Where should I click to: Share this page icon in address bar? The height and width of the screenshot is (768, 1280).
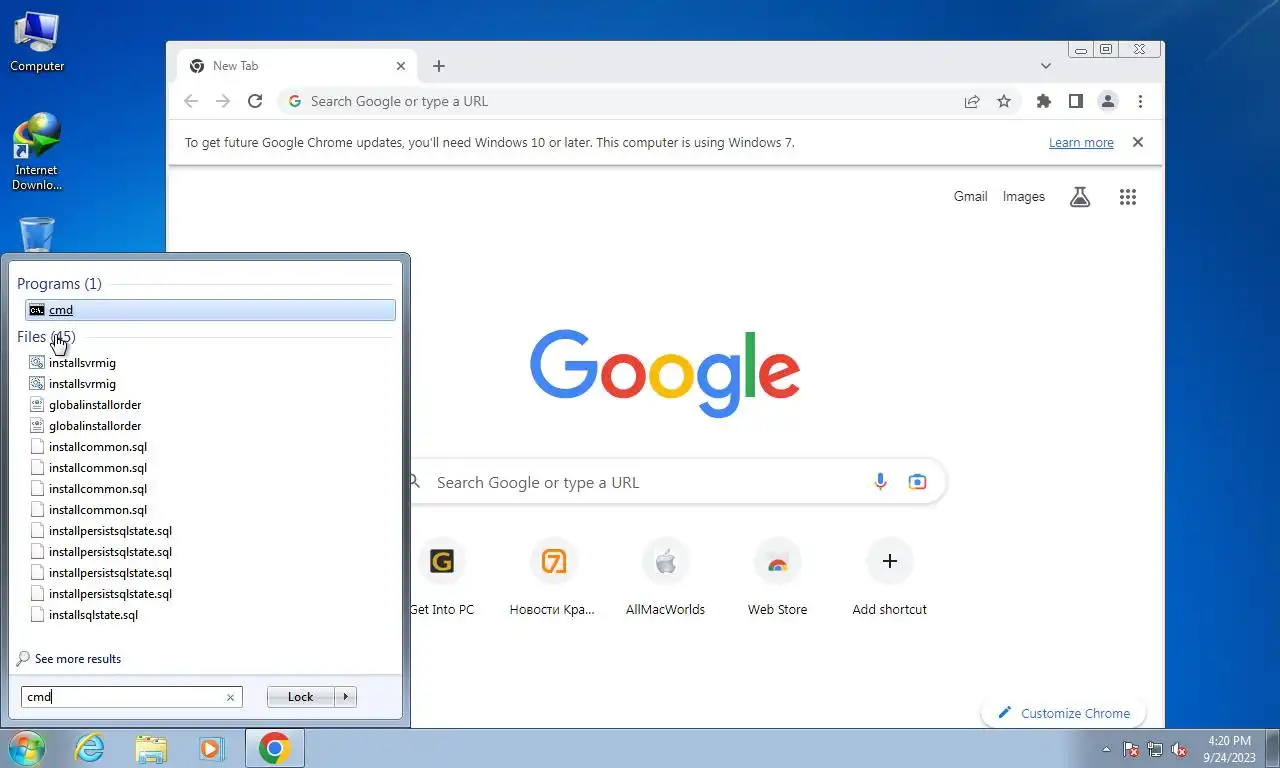tap(972, 101)
